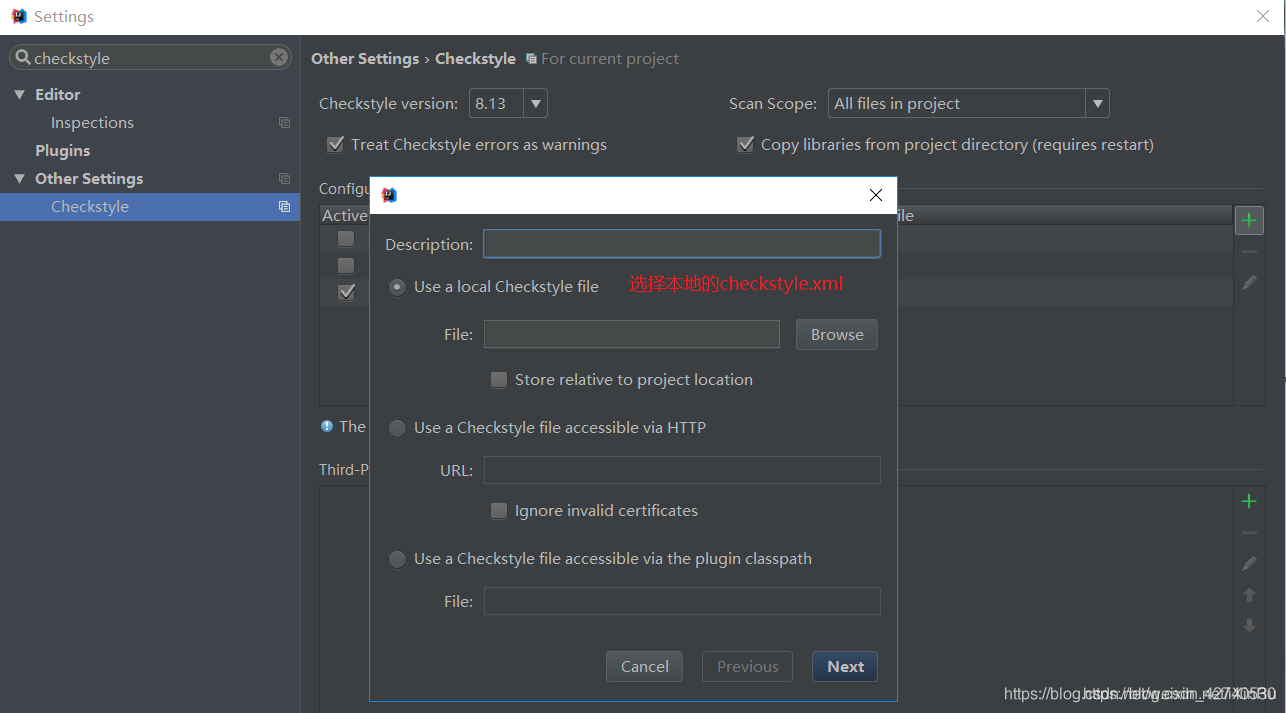The height and width of the screenshot is (713, 1286).
Task: Click the Active column header
Action: click(344, 215)
